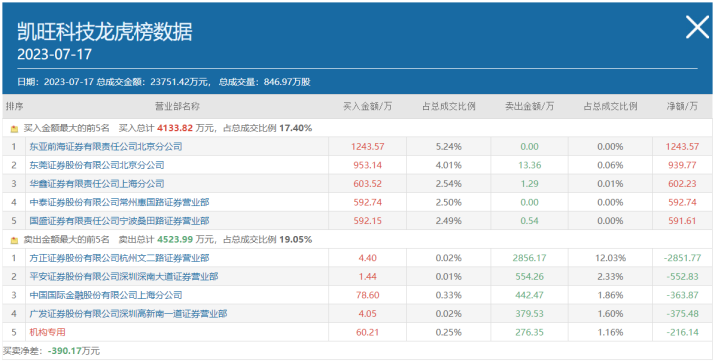The height and width of the screenshot is (363, 715).
Task: Click buy amount 60.21
Action: tap(368, 332)
